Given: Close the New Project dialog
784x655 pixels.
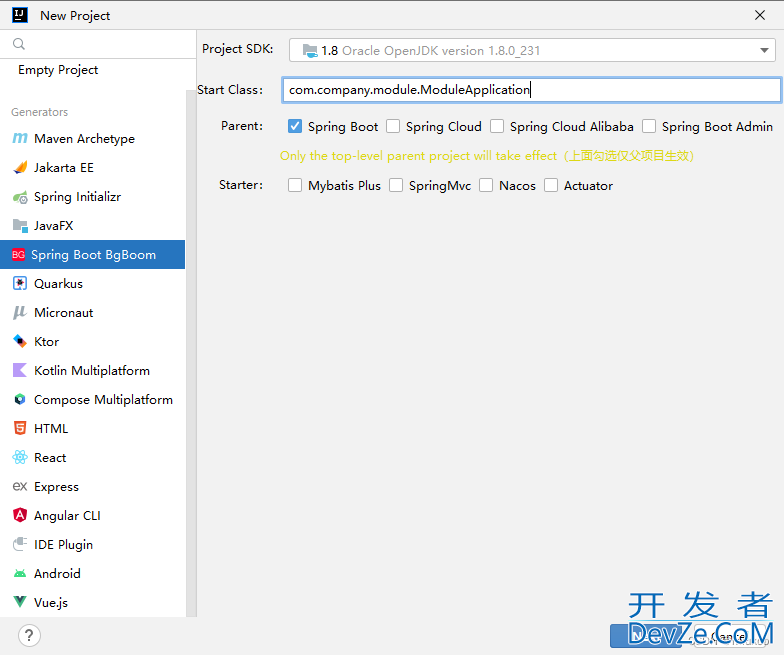Looking at the screenshot, I should click(x=760, y=15).
